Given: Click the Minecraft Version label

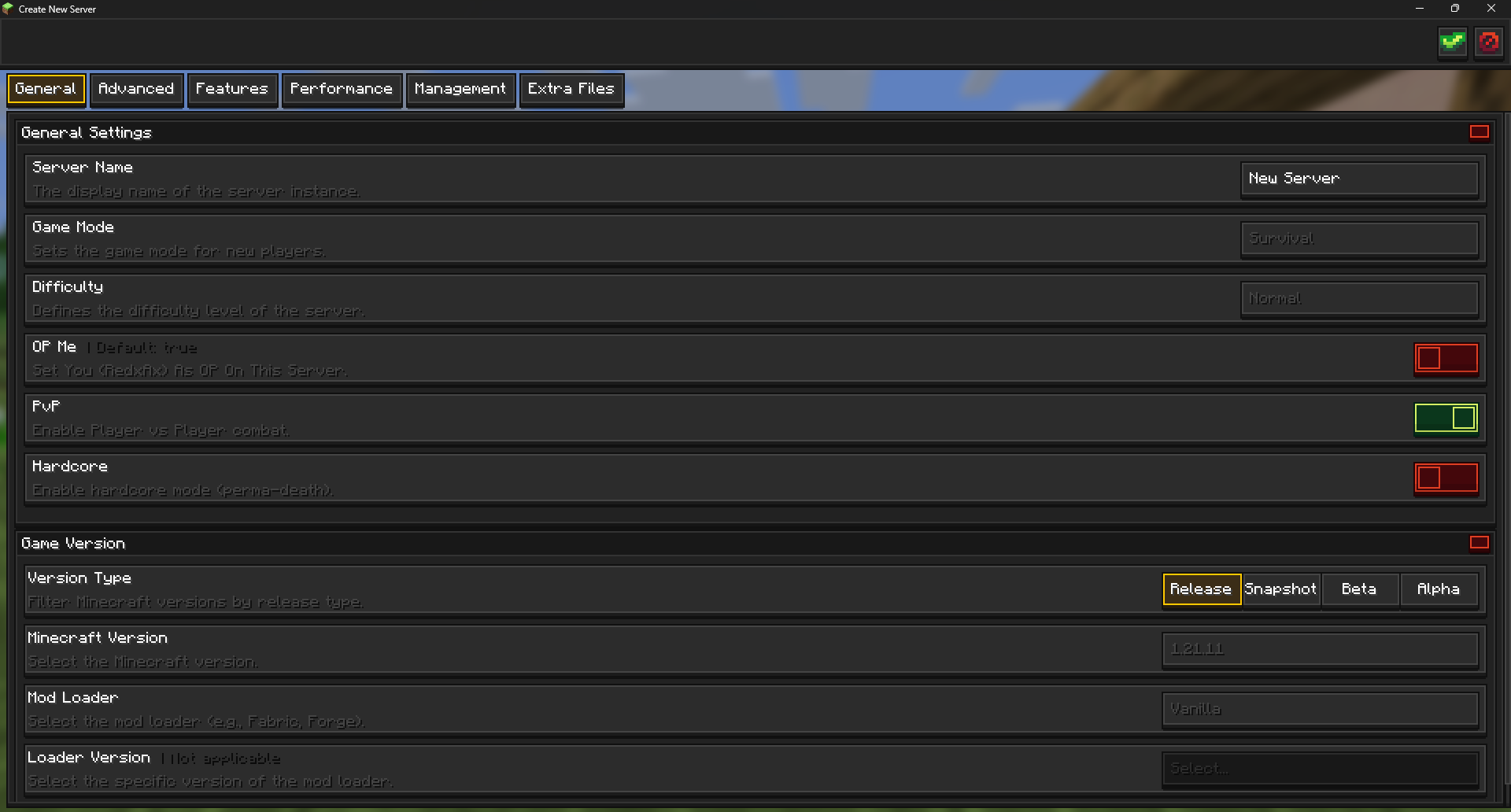Looking at the screenshot, I should pos(98,638).
